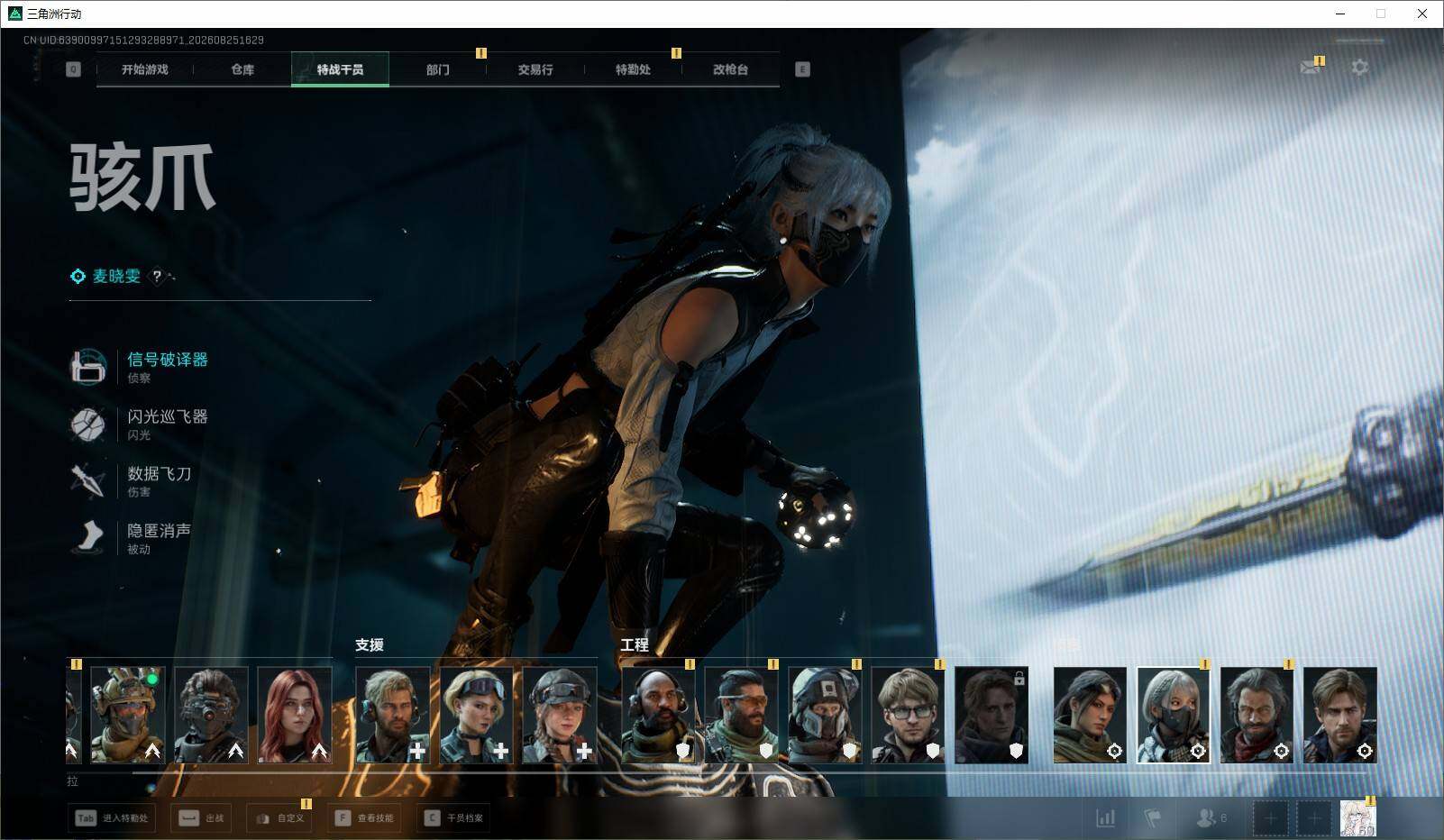Click the second empty squad slot plus
Viewport: 1444px width, 840px height.
pos(1314,818)
